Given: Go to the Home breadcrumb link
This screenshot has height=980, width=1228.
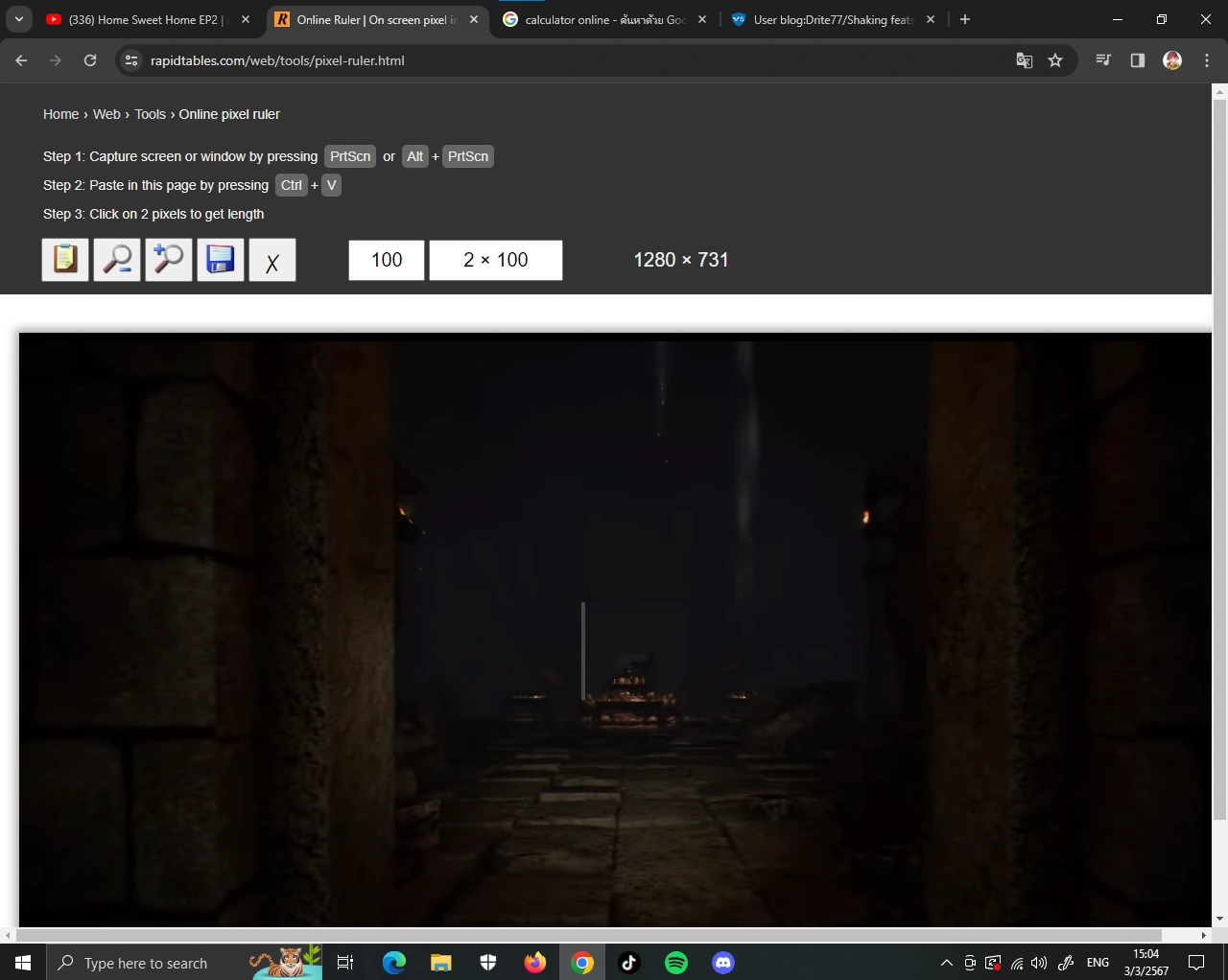Looking at the screenshot, I should pyautogui.click(x=60, y=114).
